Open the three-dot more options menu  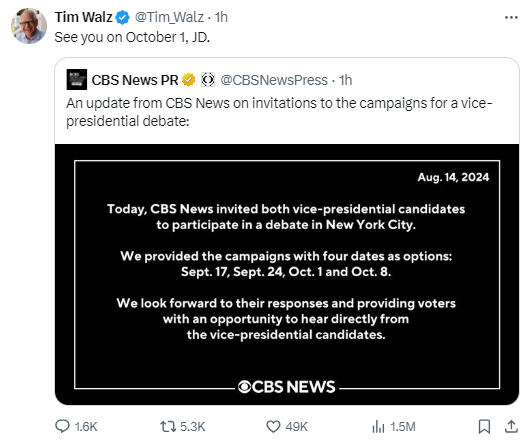point(511,17)
